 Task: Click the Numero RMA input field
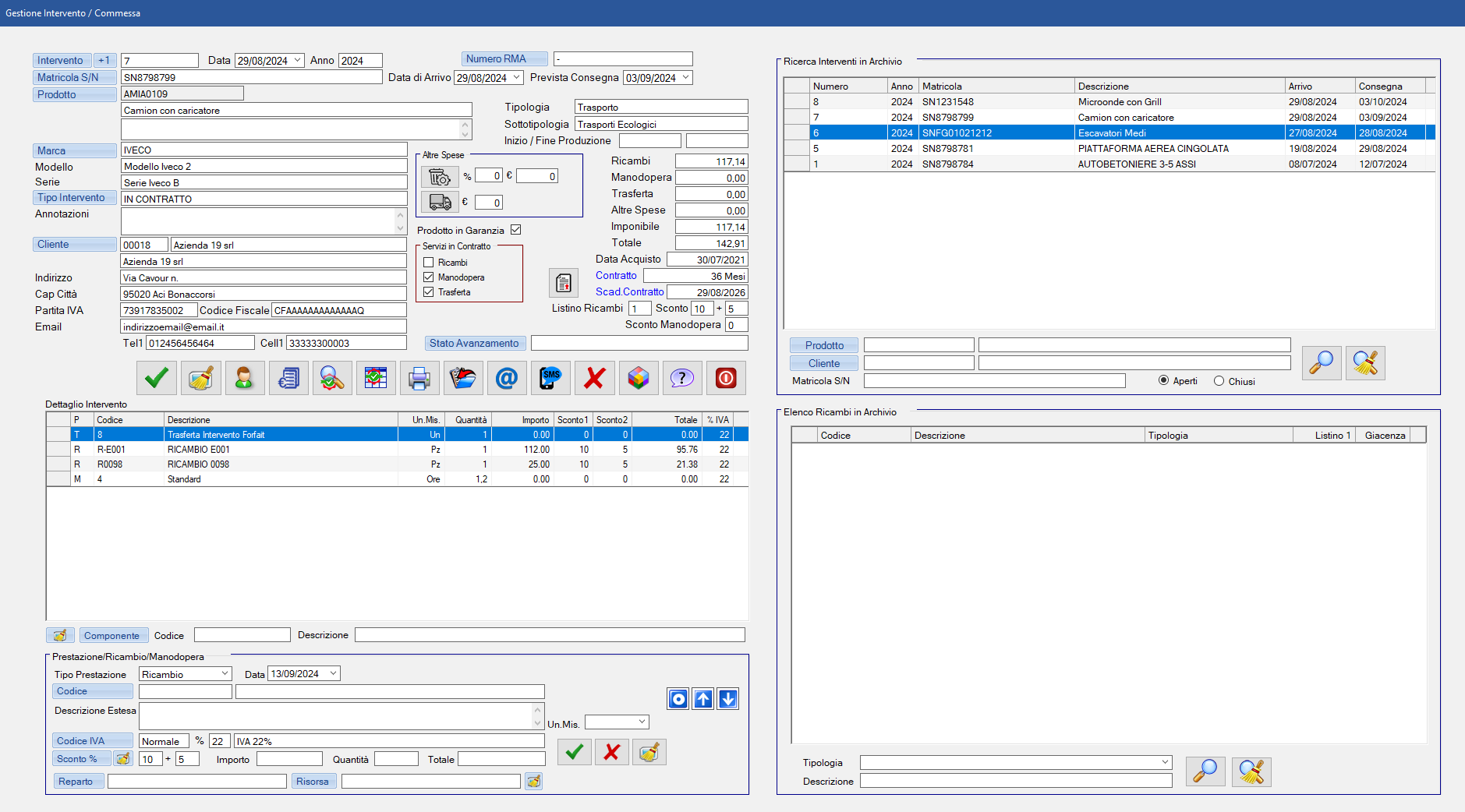point(623,59)
